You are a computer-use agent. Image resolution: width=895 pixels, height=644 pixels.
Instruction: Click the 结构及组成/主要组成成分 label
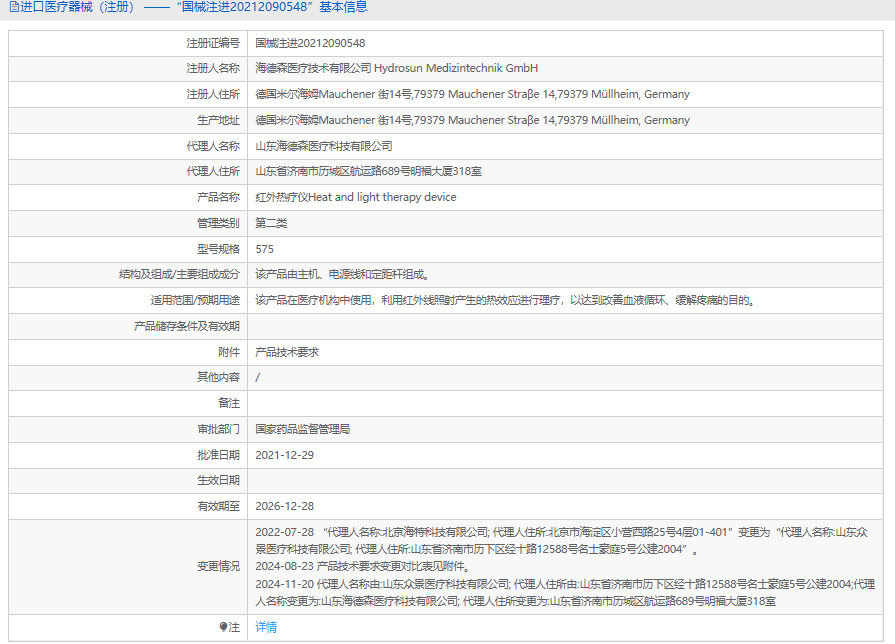click(x=179, y=275)
